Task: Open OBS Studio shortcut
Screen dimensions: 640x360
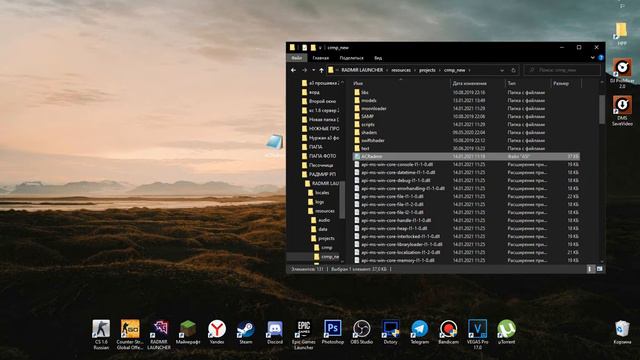Action: coord(362,332)
